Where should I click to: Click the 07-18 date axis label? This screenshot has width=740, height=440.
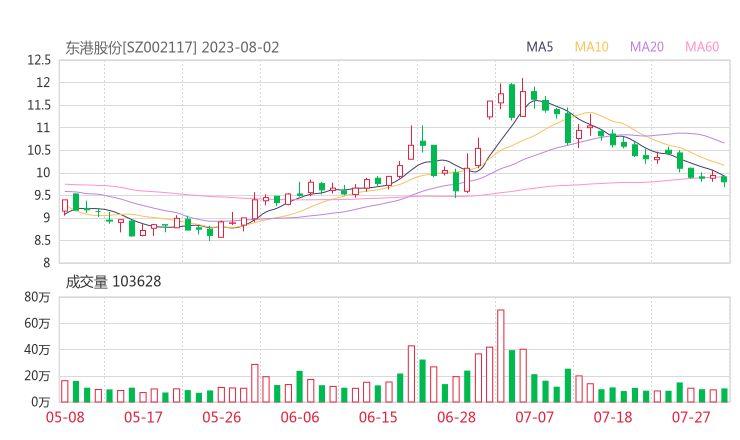click(x=613, y=417)
